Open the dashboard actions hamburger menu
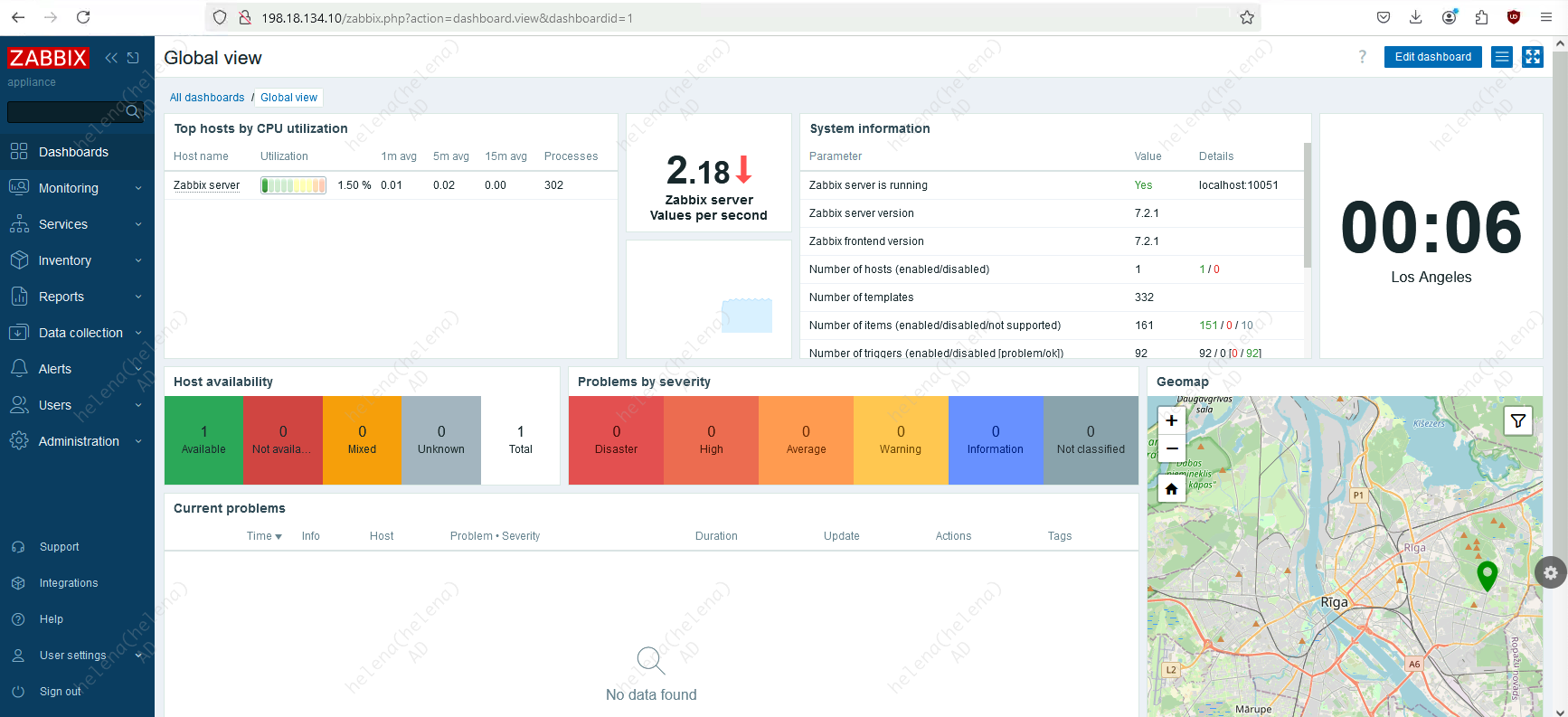Viewport: 1568px width, 717px height. pos(1501,57)
